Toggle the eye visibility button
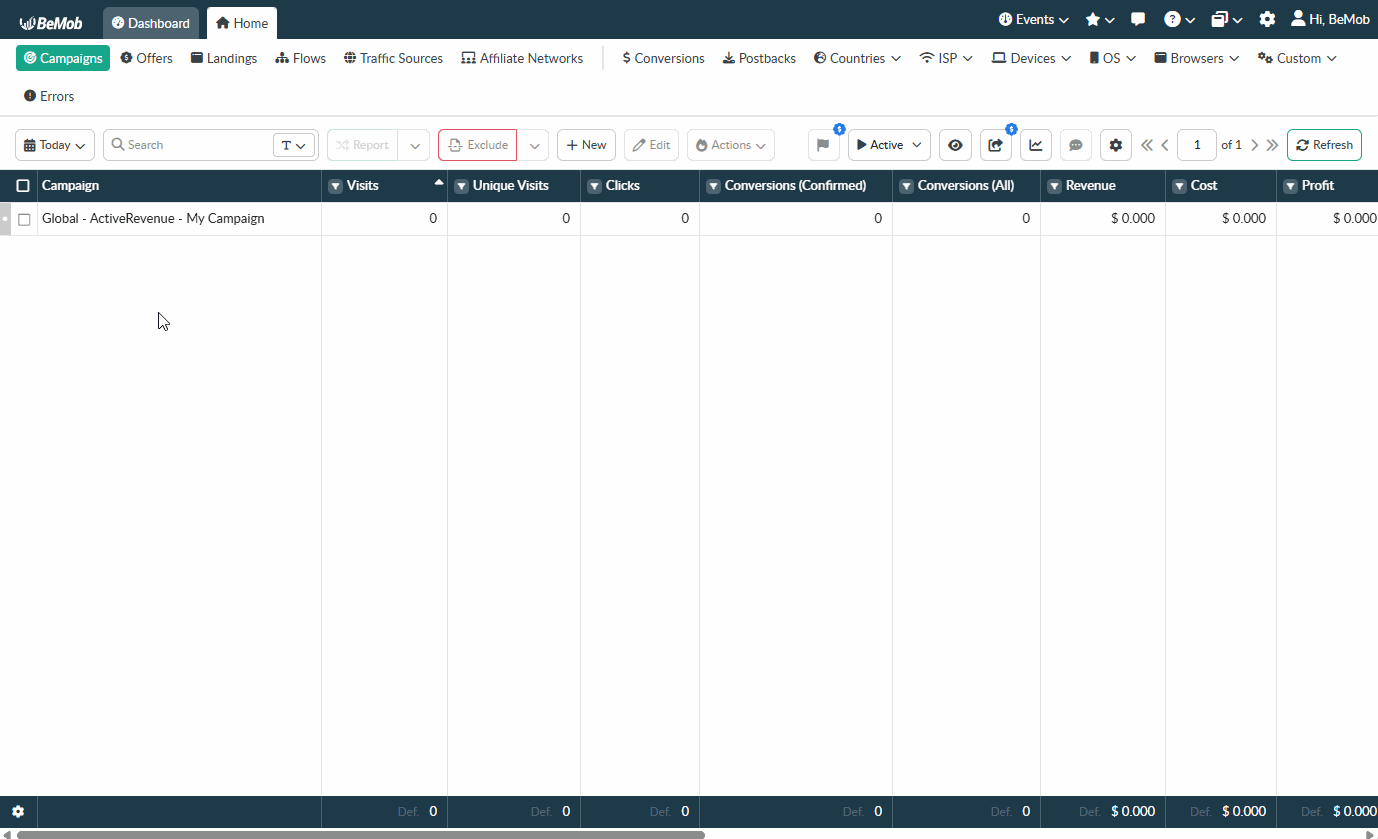Screen dimensions: 1378x839 [955, 145]
